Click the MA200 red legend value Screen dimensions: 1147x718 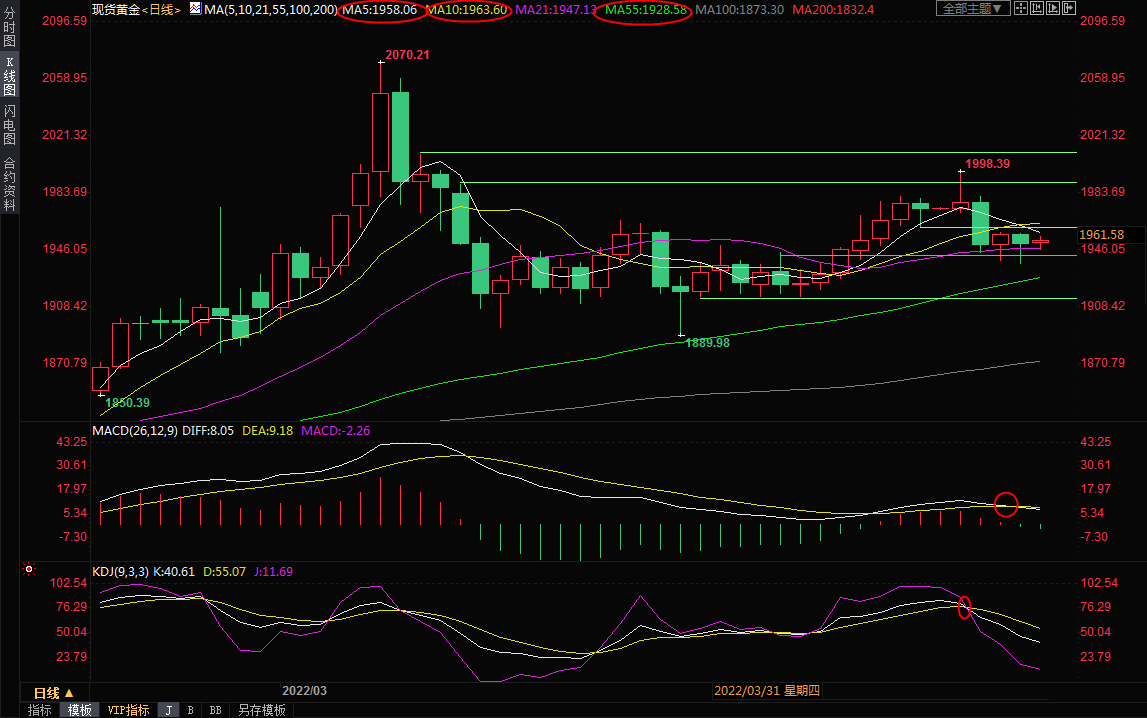pos(833,10)
